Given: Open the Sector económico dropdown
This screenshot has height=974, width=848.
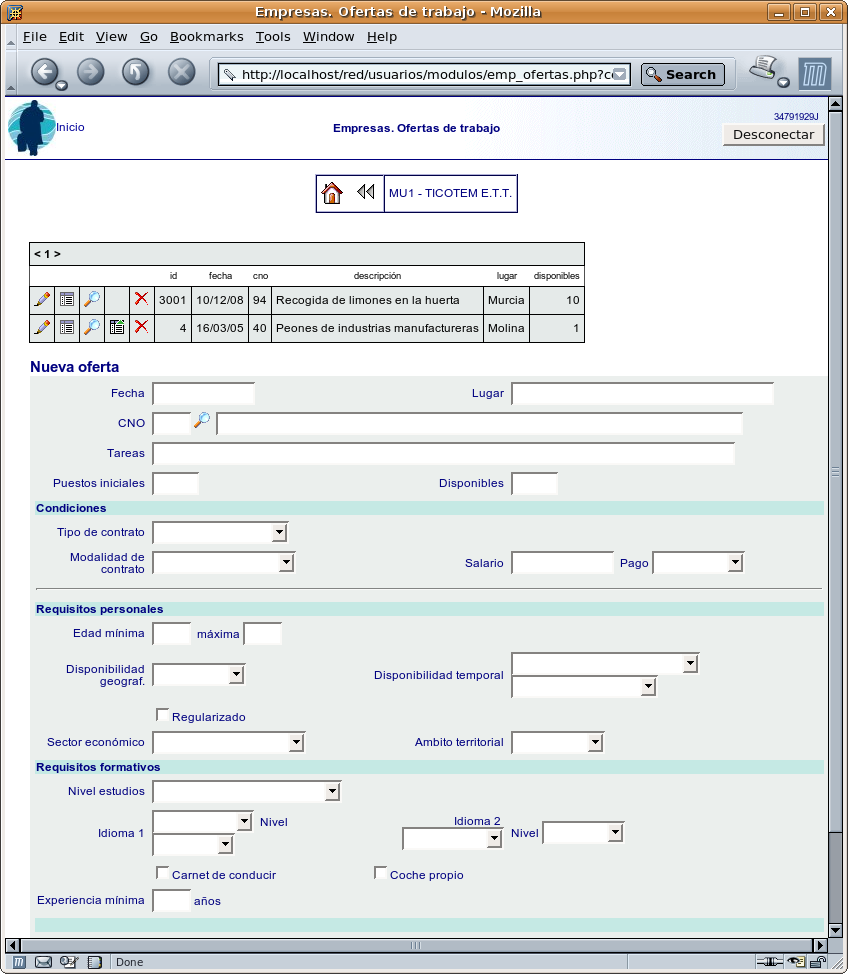Looking at the screenshot, I should [x=229, y=742].
